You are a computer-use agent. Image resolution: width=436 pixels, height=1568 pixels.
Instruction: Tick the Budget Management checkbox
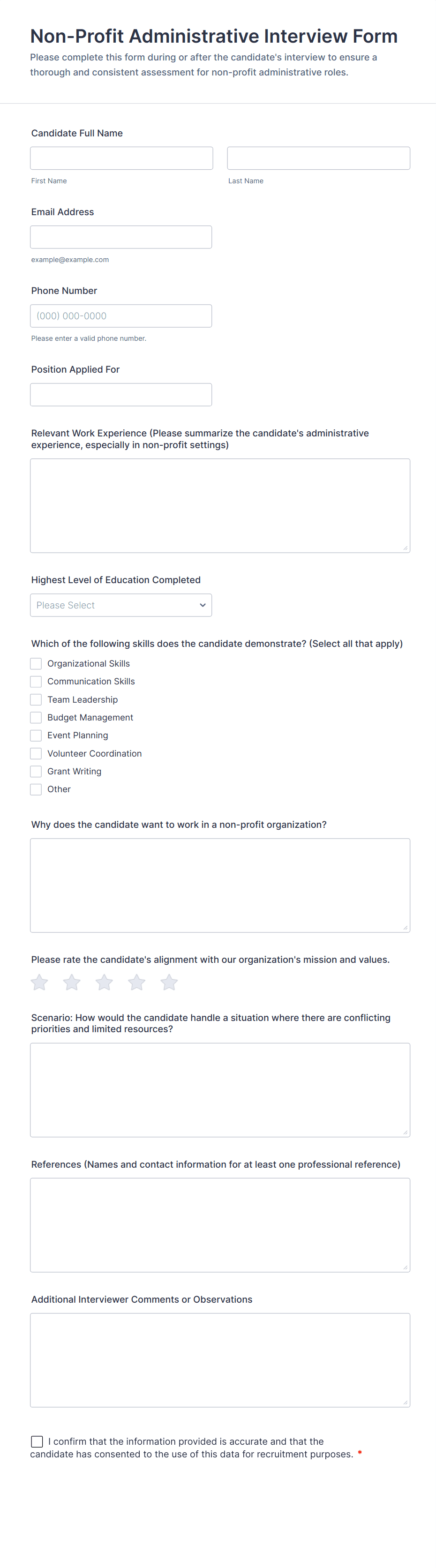pos(37,718)
